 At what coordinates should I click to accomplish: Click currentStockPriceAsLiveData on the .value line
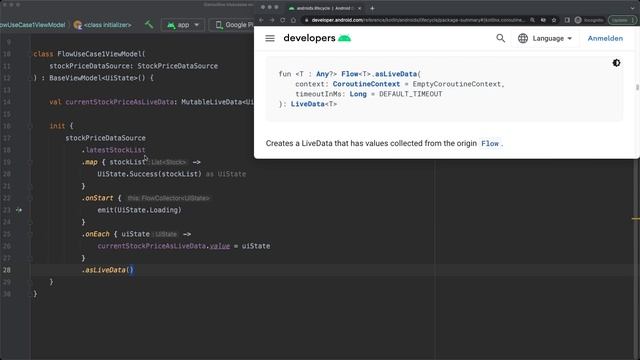point(151,246)
